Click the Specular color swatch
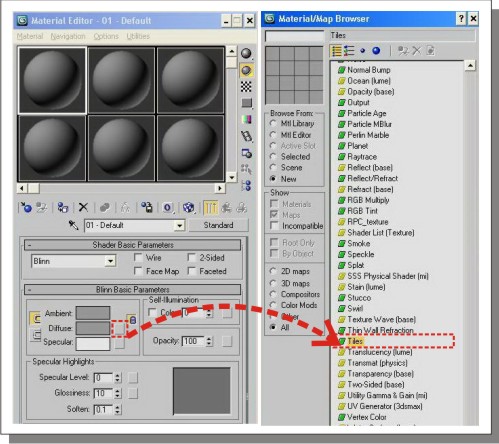Screen dimensions: 499x444 93,344
